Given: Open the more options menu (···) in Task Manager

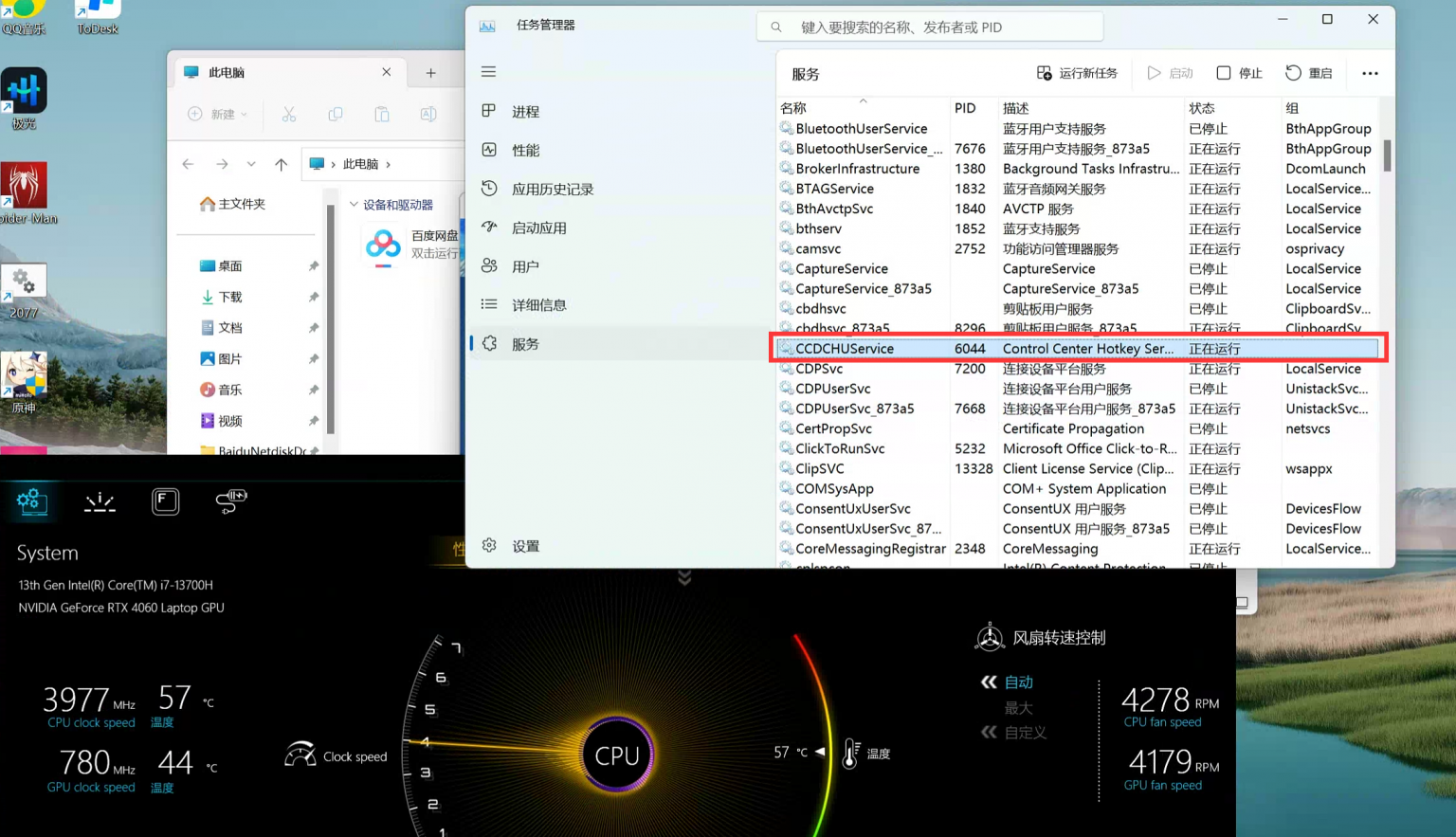Looking at the screenshot, I should (1370, 73).
